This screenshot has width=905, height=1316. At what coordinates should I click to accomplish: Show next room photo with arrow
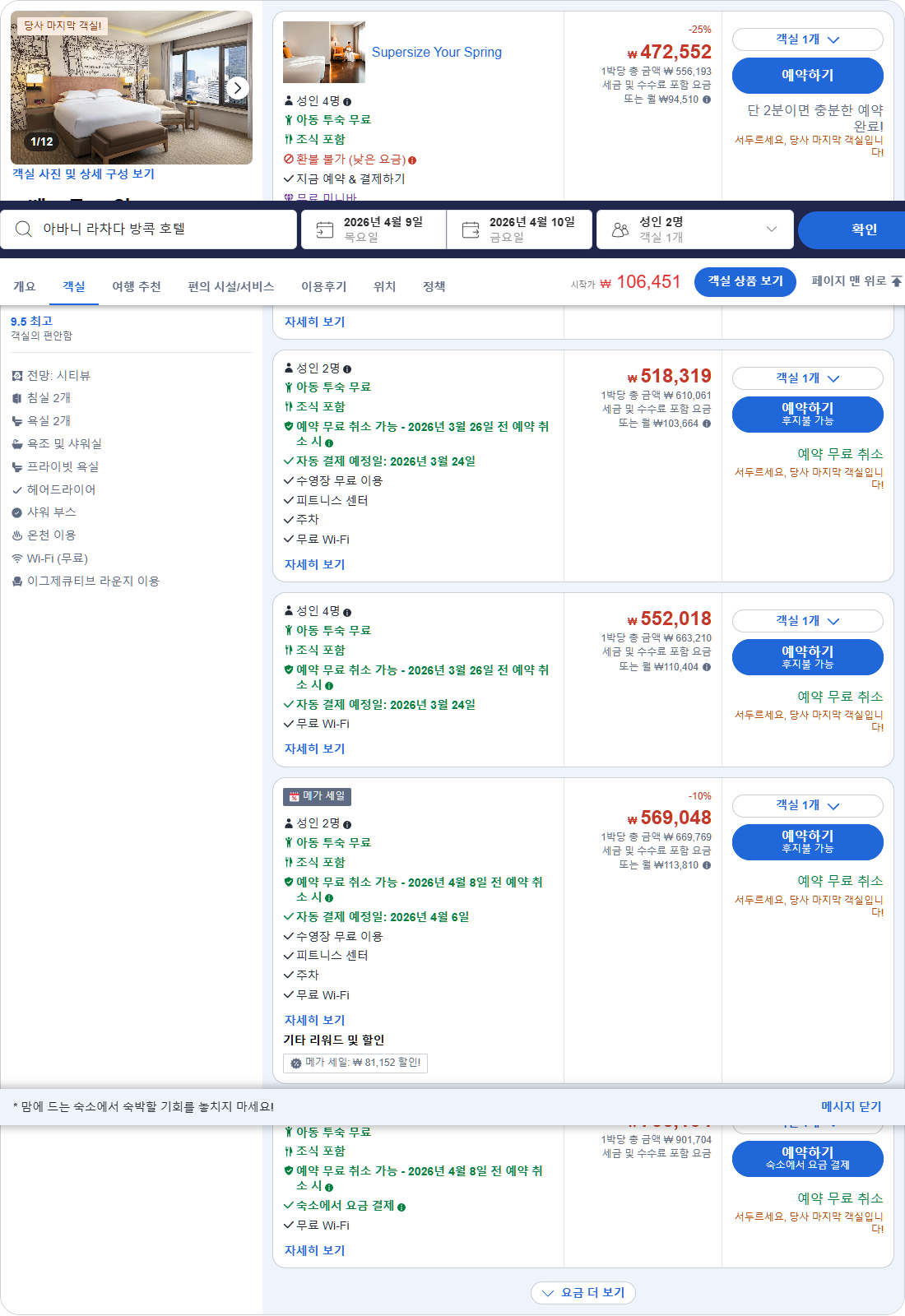click(x=237, y=87)
